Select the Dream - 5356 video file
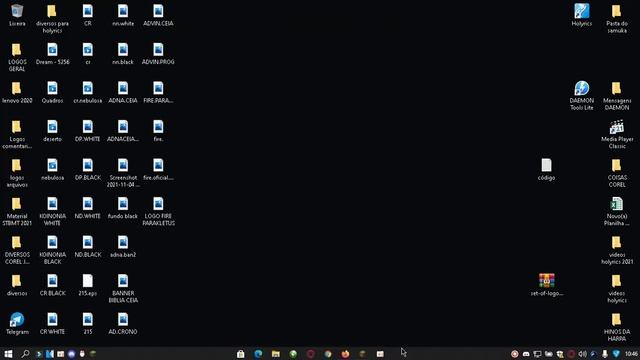This screenshot has height=360, width=640. pyautogui.click(x=52, y=54)
